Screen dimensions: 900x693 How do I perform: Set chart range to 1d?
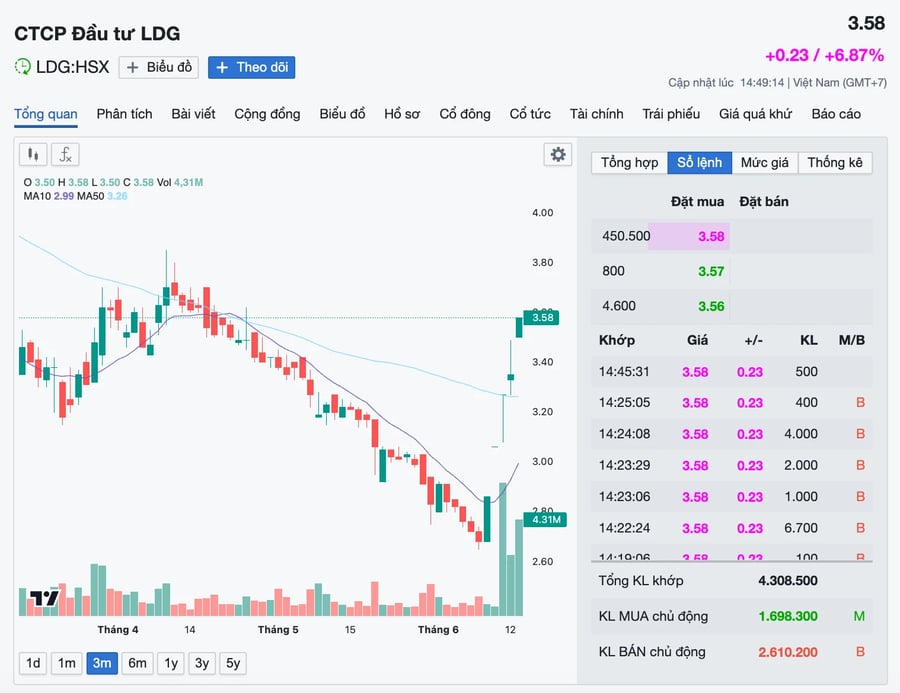tap(33, 663)
